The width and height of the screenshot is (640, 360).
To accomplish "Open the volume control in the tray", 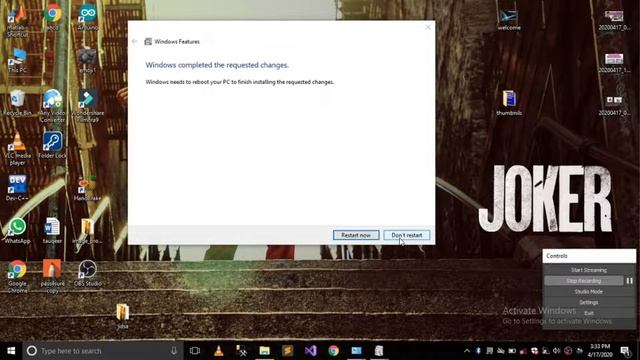I will pyautogui.click(x=556, y=351).
